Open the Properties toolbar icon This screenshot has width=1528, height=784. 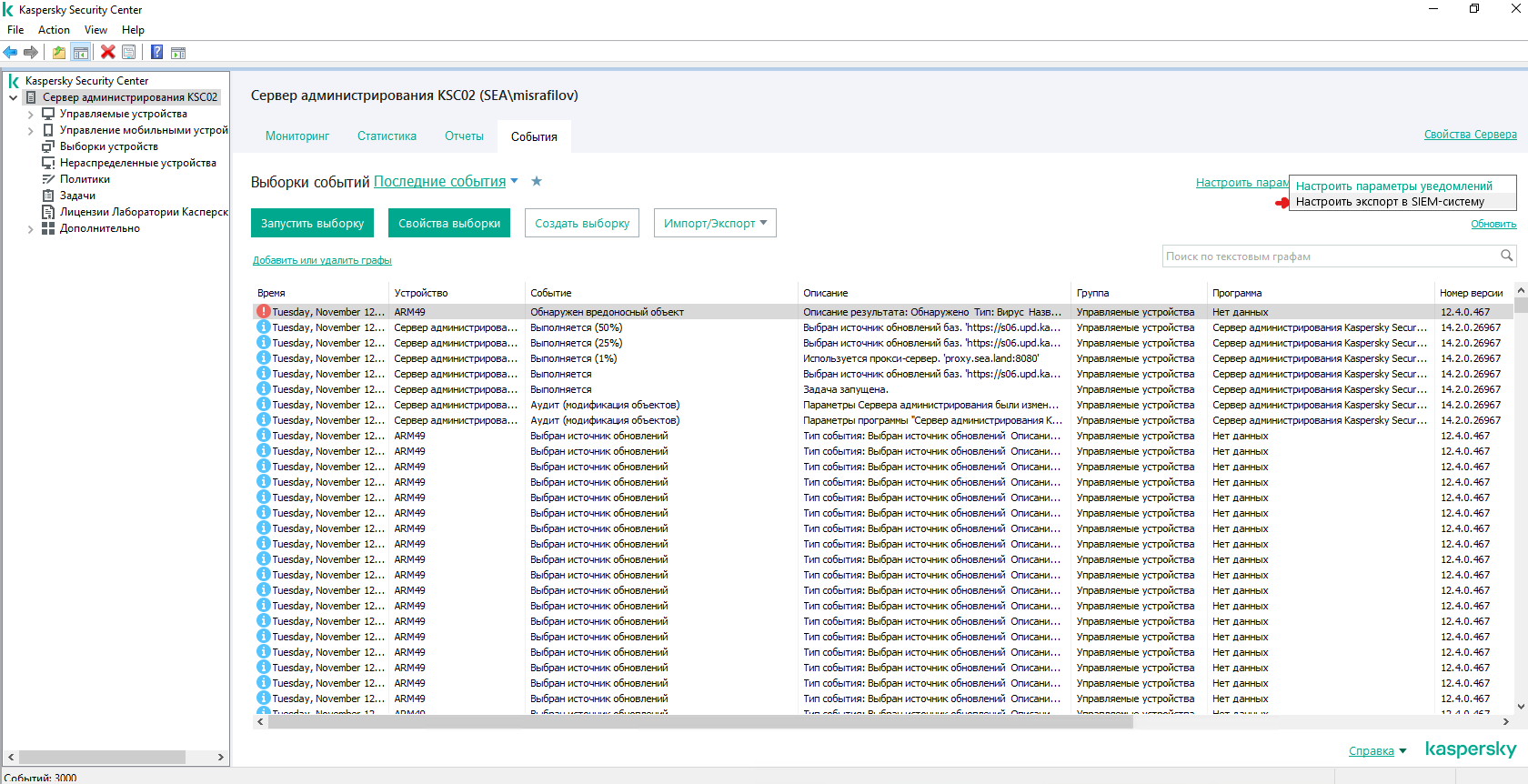(x=129, y=53)
